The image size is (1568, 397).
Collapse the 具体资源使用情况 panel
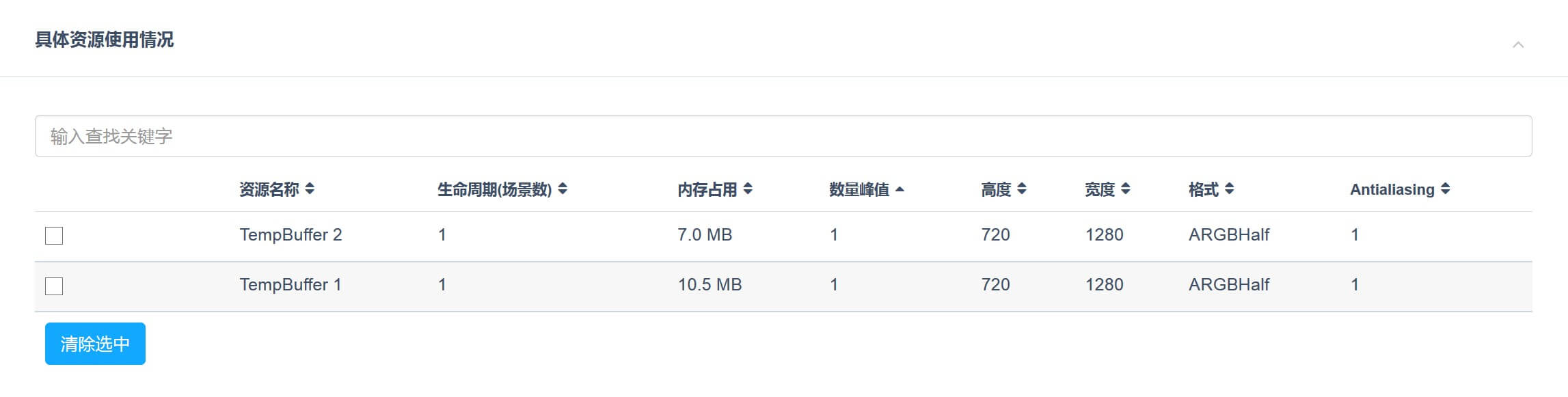pos(1517,43)
